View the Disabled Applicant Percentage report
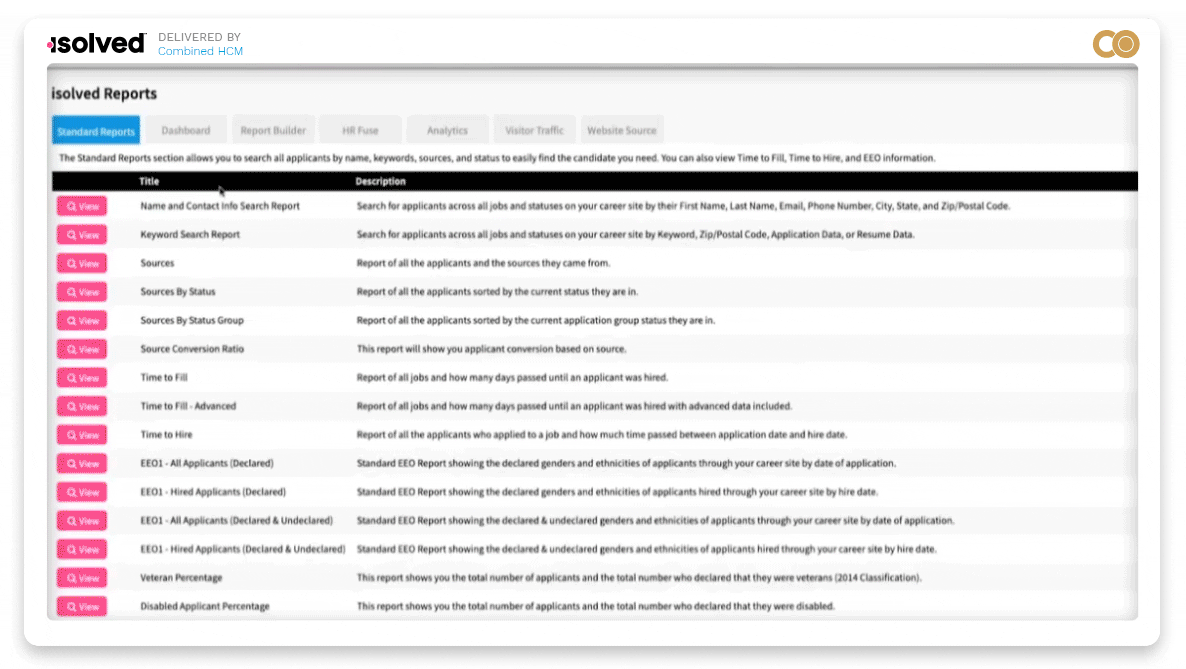This screenshot has width=1186, height=669. point(82,606)
